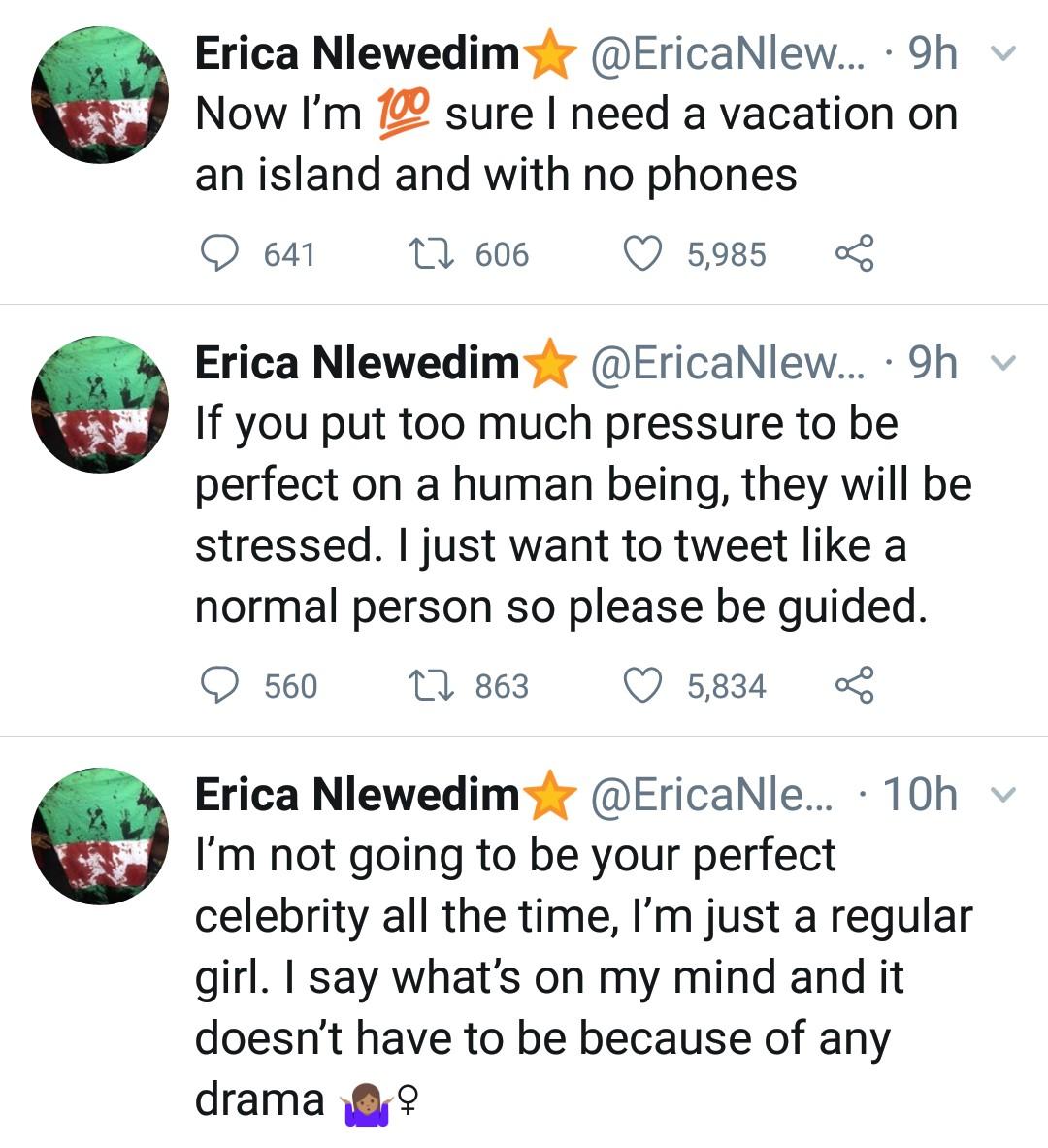
Task: Open Erica Nlewedim's name on the first tweet
Action: pyautogui.click(x=357, y=53)
